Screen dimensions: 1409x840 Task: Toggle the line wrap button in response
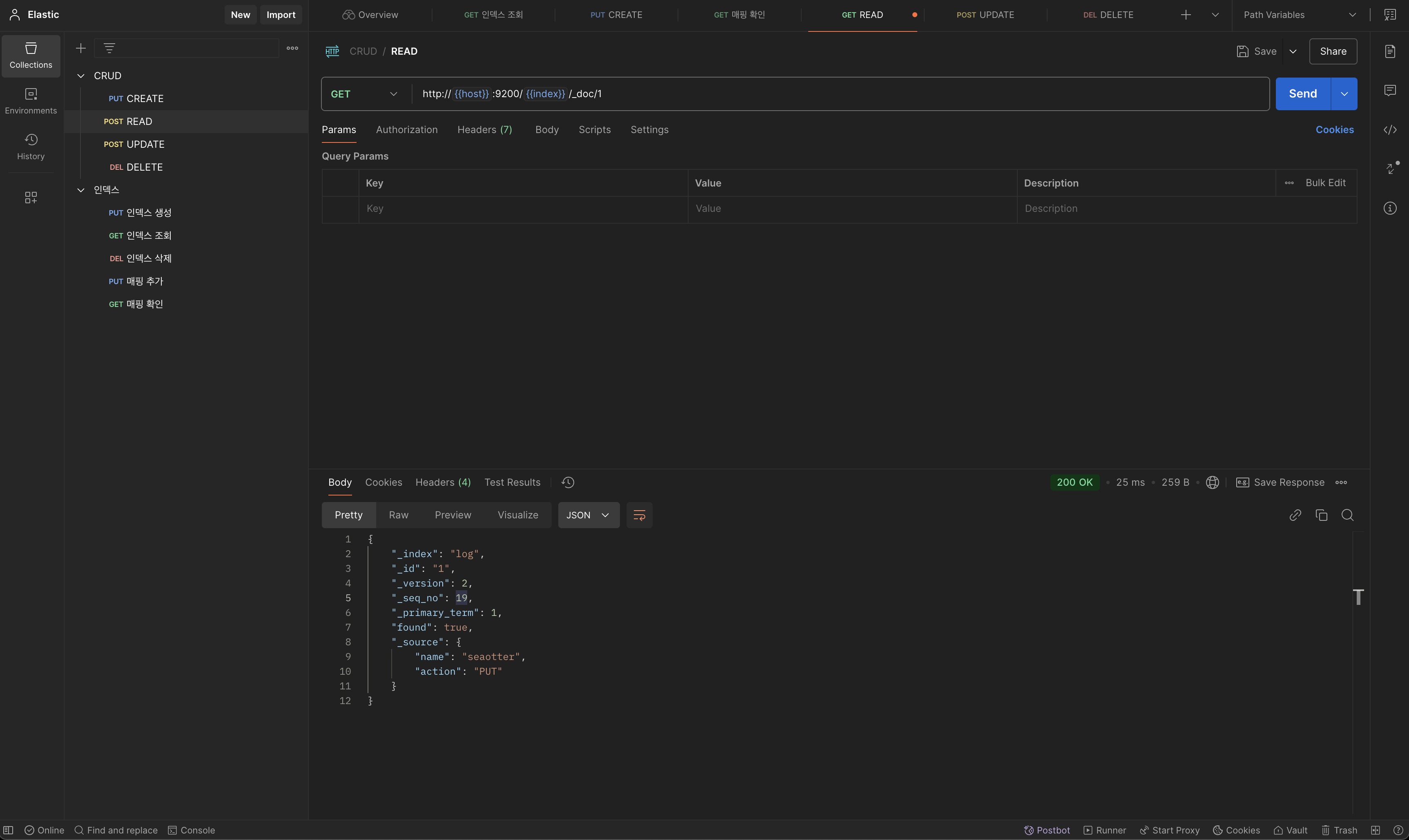tap(639, 515)
